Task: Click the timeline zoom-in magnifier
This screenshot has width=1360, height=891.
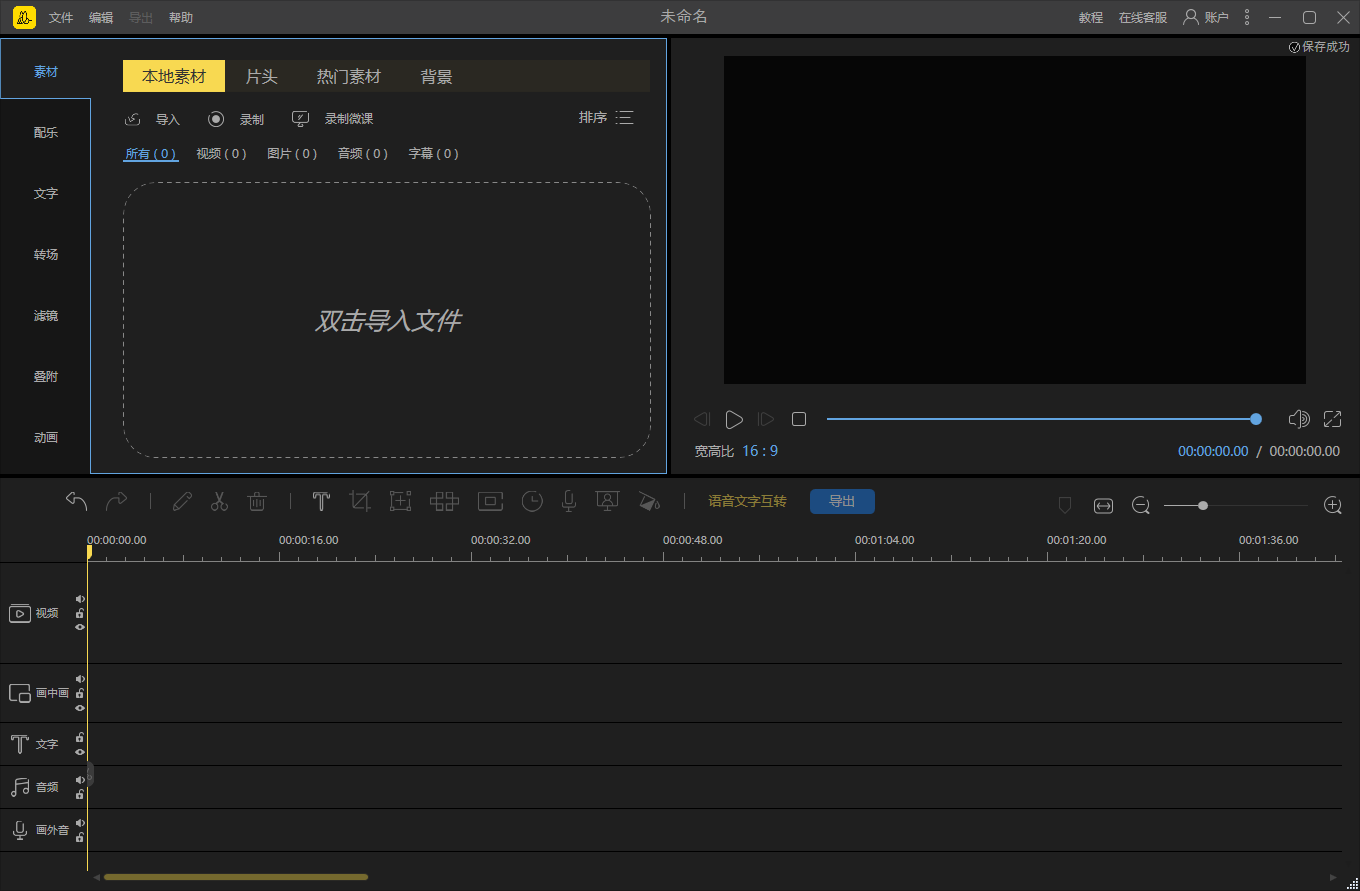Action: (x=1332, y=505)
